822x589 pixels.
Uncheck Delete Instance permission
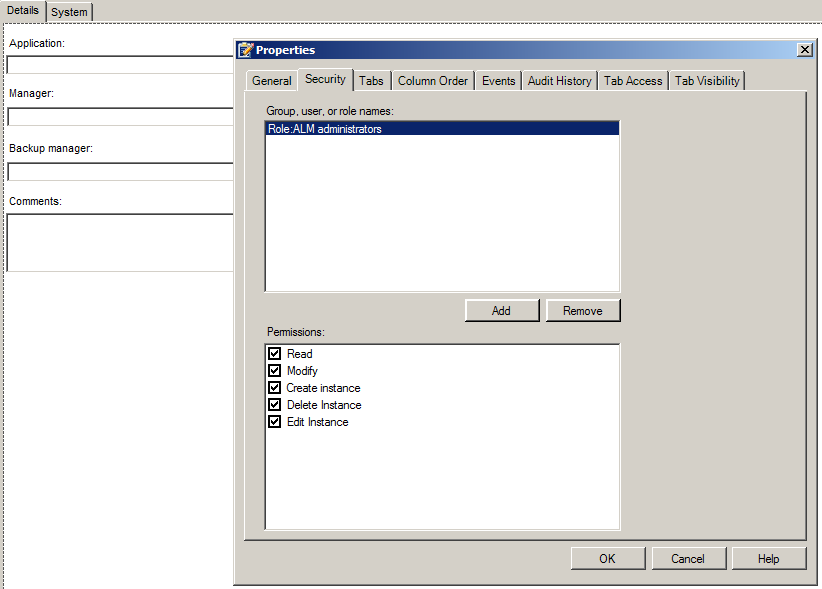coord(274,404)
